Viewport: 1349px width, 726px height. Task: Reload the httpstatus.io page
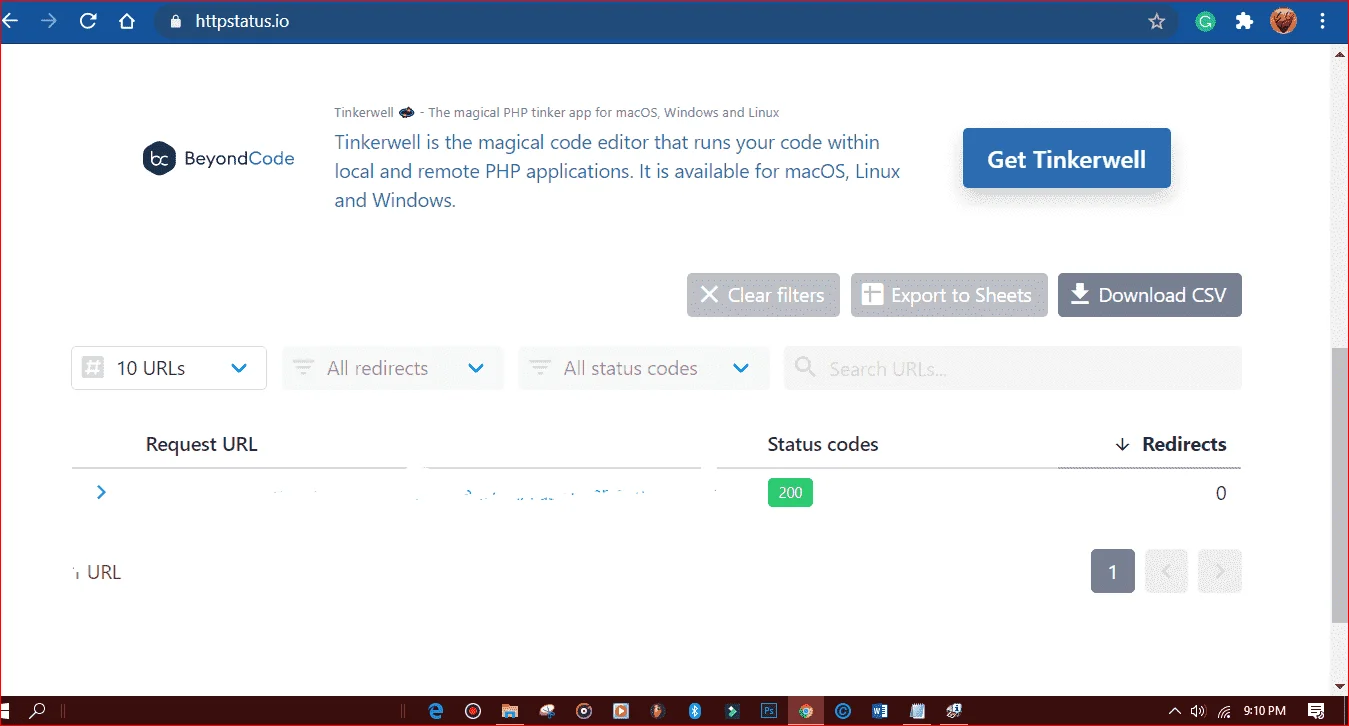pyautogui.click(x=88, y=21)
